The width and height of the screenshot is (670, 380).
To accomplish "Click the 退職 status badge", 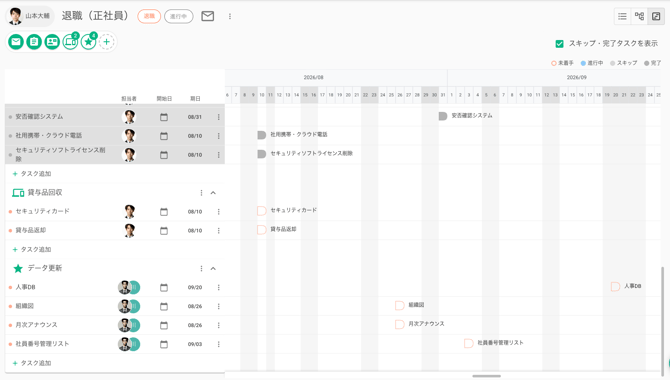I will [x=149, y=16].
